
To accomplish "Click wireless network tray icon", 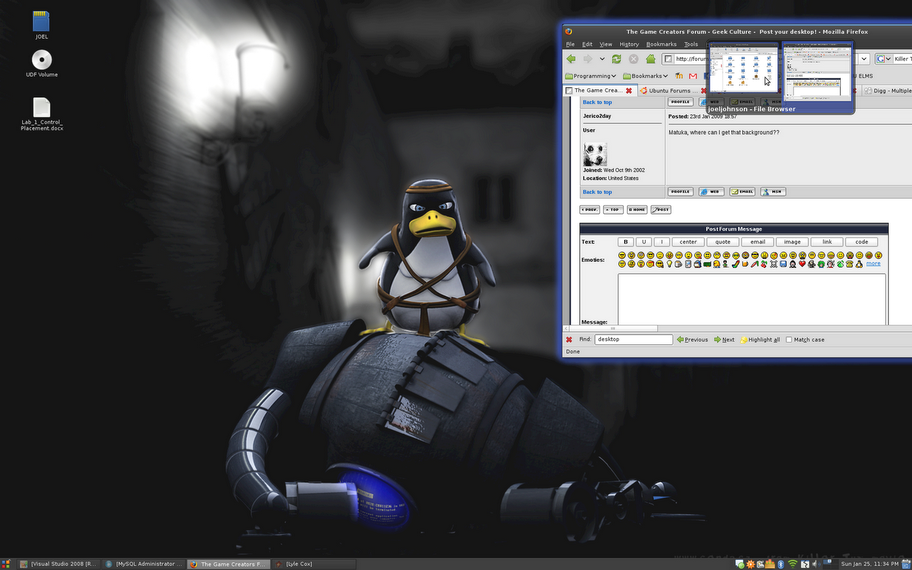I will [792, 564].
